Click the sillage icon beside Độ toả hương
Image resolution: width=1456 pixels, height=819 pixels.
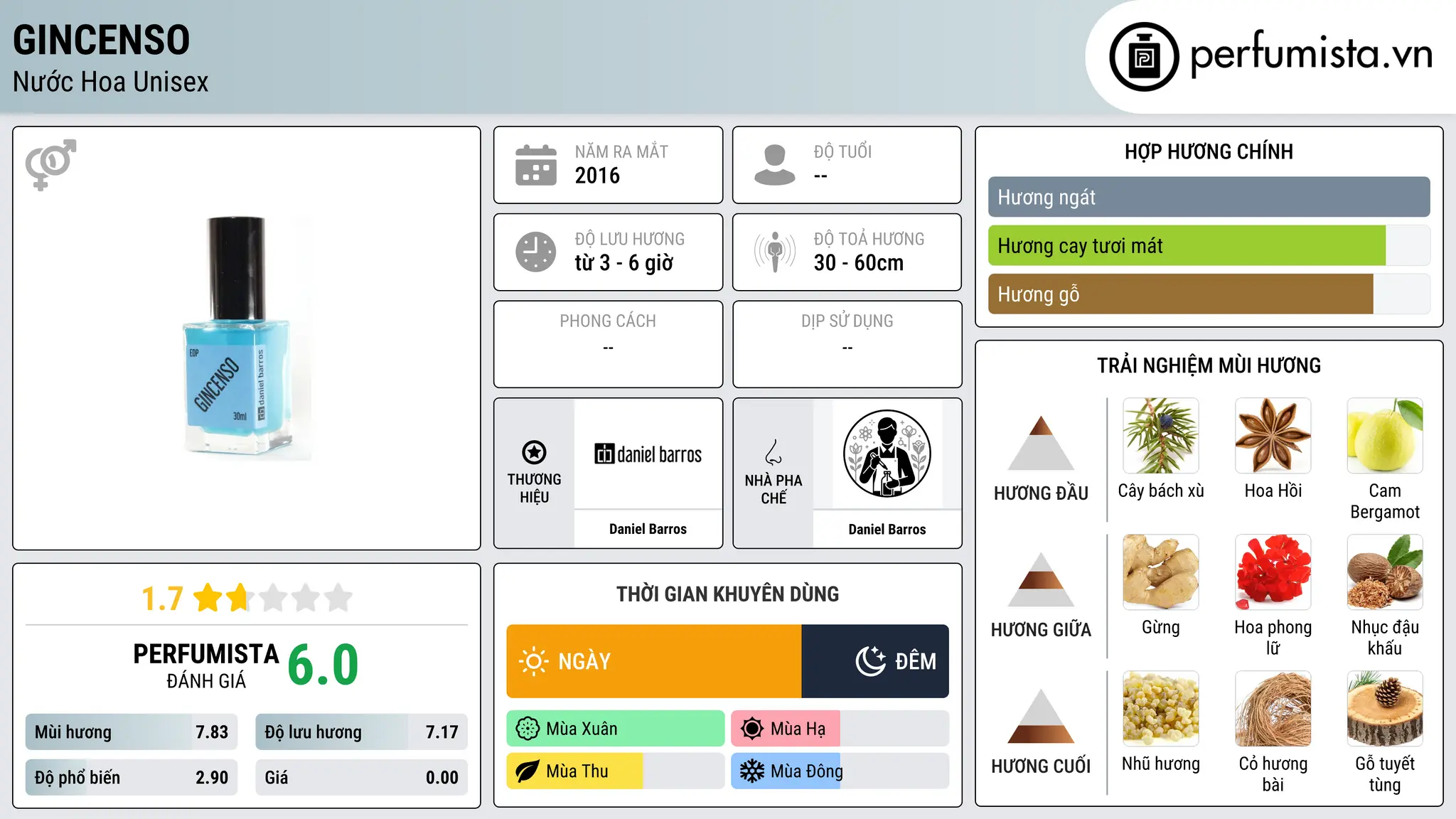tap(775, 252)
